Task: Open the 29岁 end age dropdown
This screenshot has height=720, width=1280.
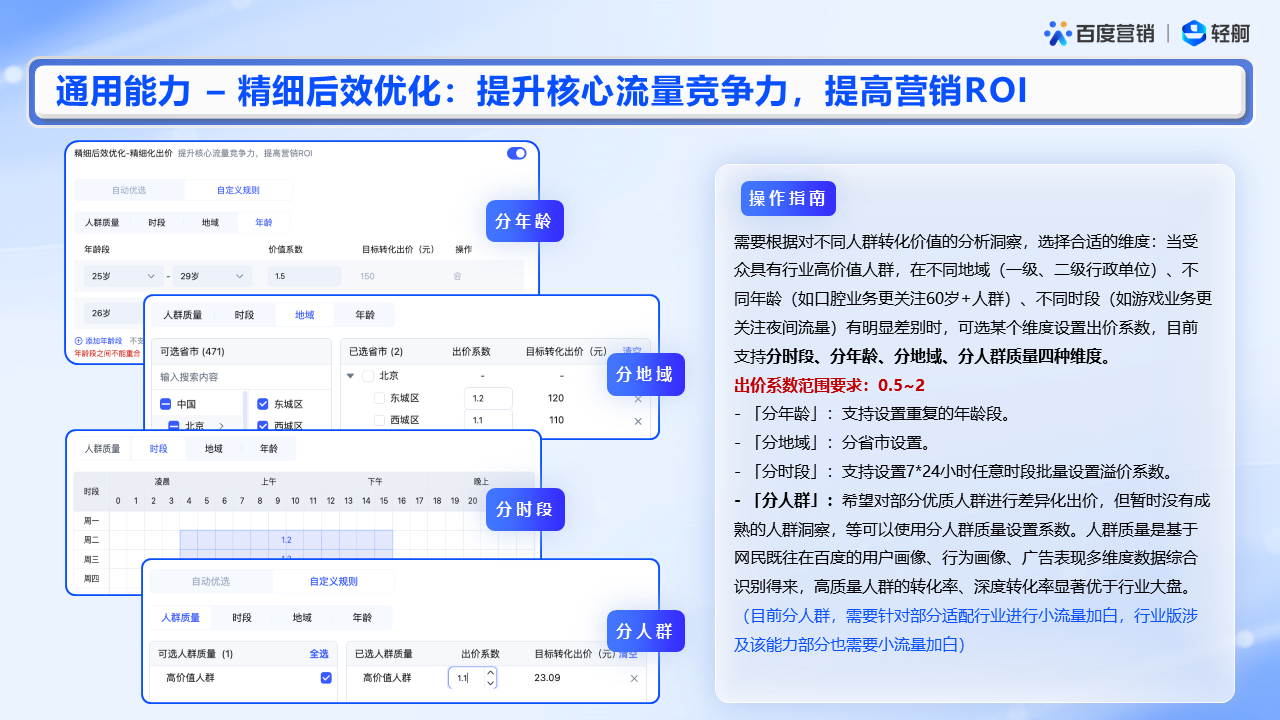Action: (x=213, y=276)
